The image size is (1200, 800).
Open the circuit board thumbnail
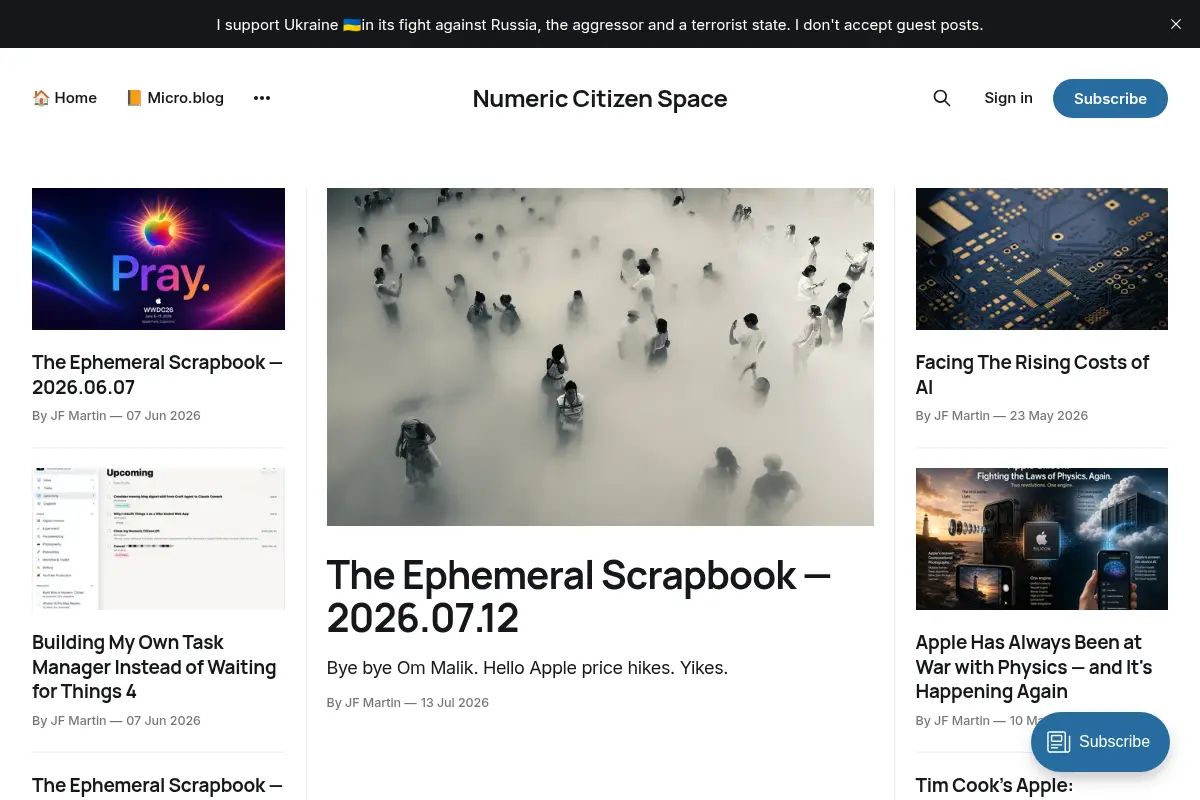coord(1042,259)
